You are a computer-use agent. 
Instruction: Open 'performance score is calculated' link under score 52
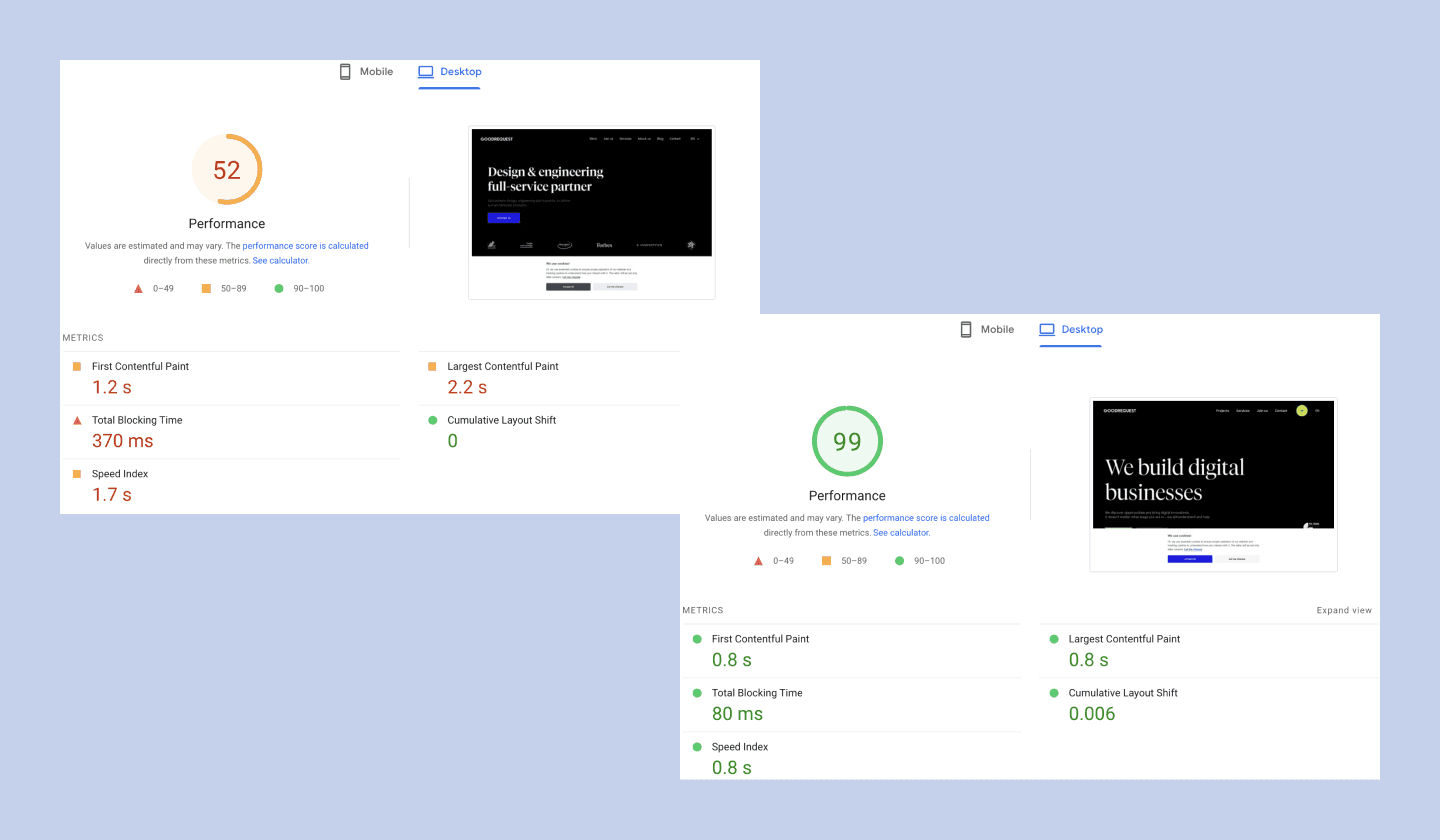(x=305, y=246)
